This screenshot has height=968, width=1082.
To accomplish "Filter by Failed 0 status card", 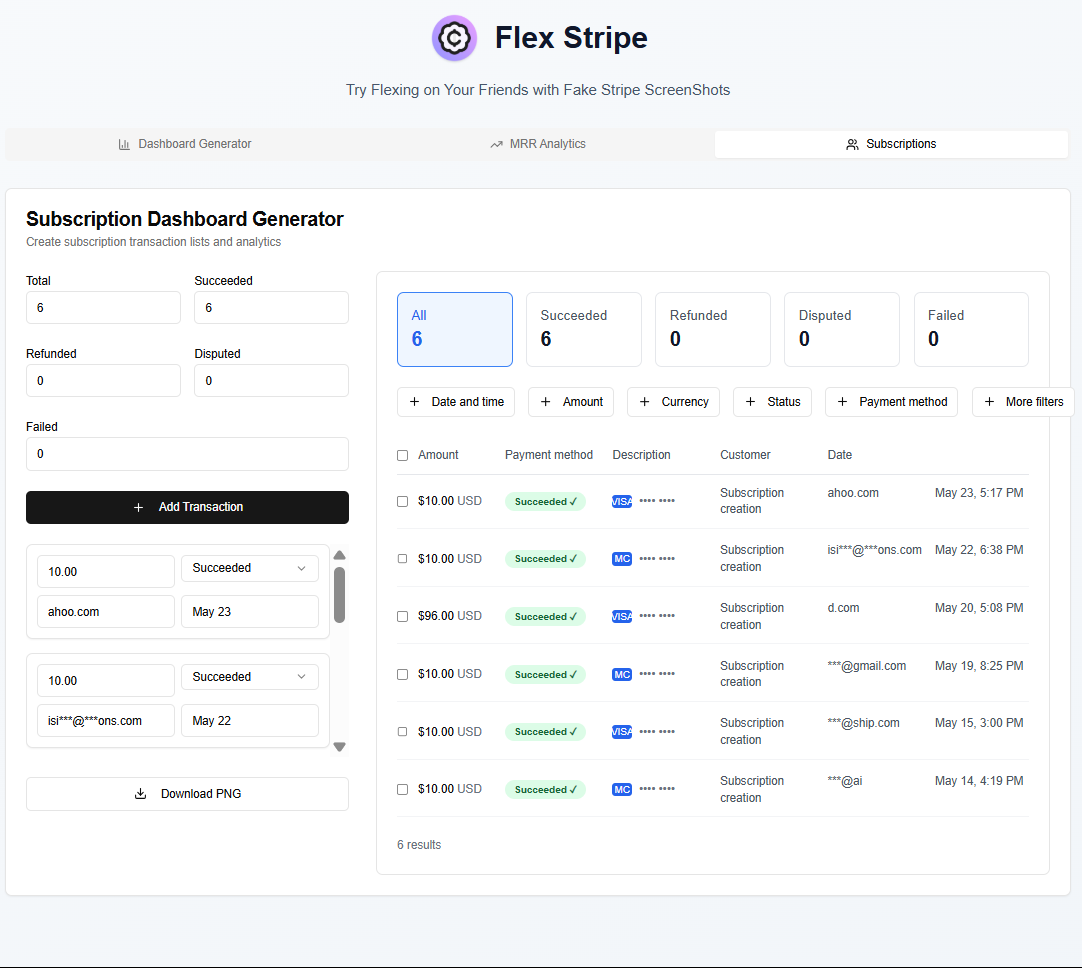I will click(x=971, y=329).
